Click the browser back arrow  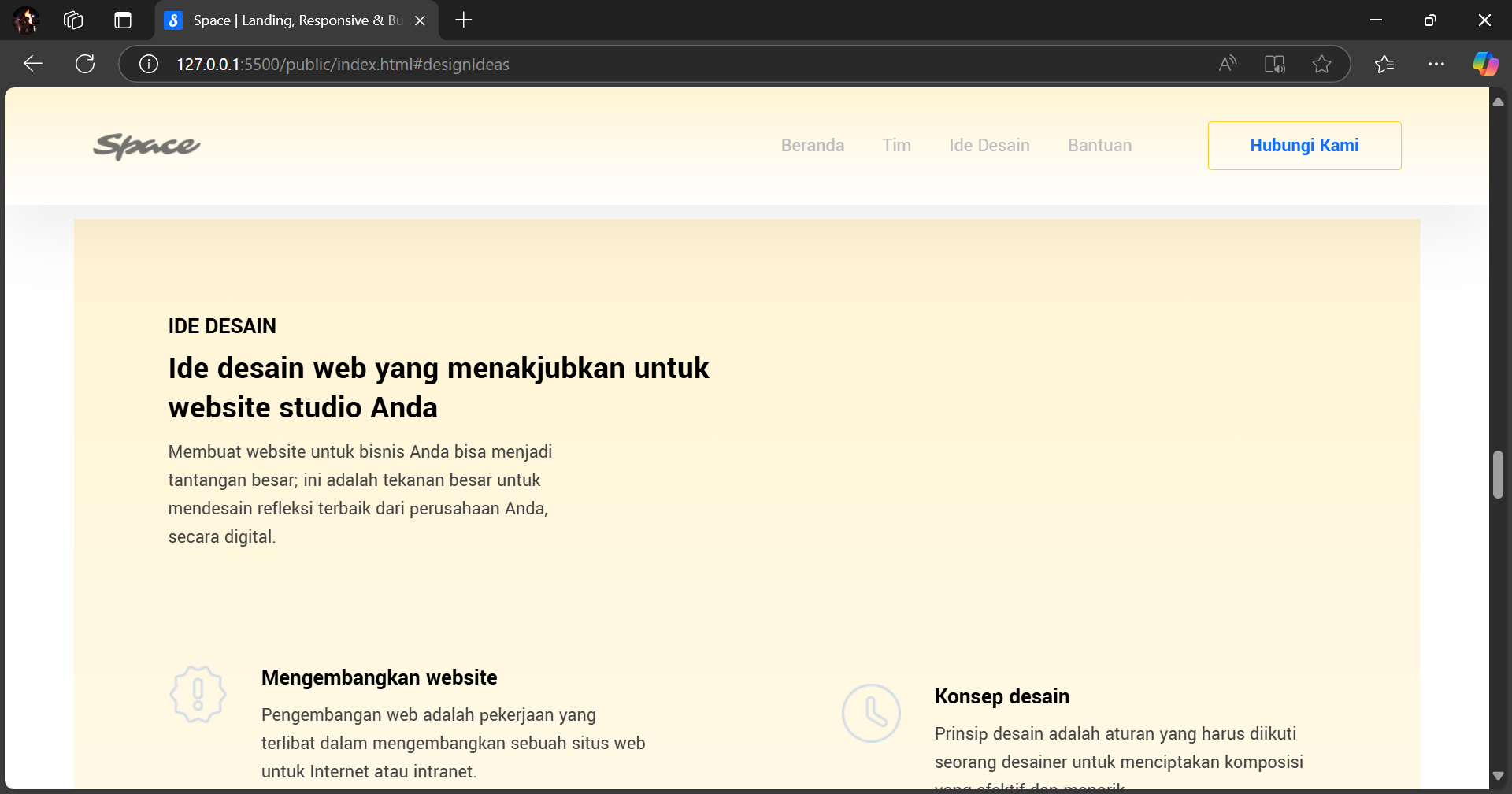pos(33,64)
